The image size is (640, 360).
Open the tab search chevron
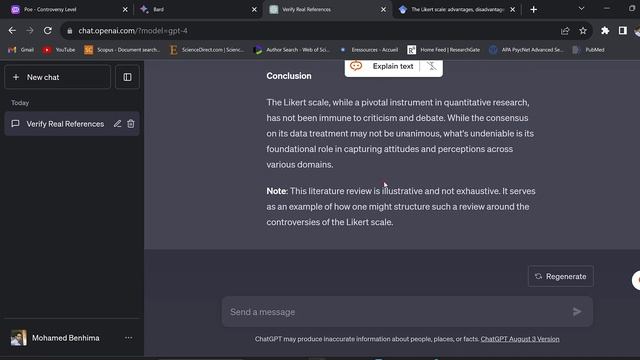click(x=581, y=9)
